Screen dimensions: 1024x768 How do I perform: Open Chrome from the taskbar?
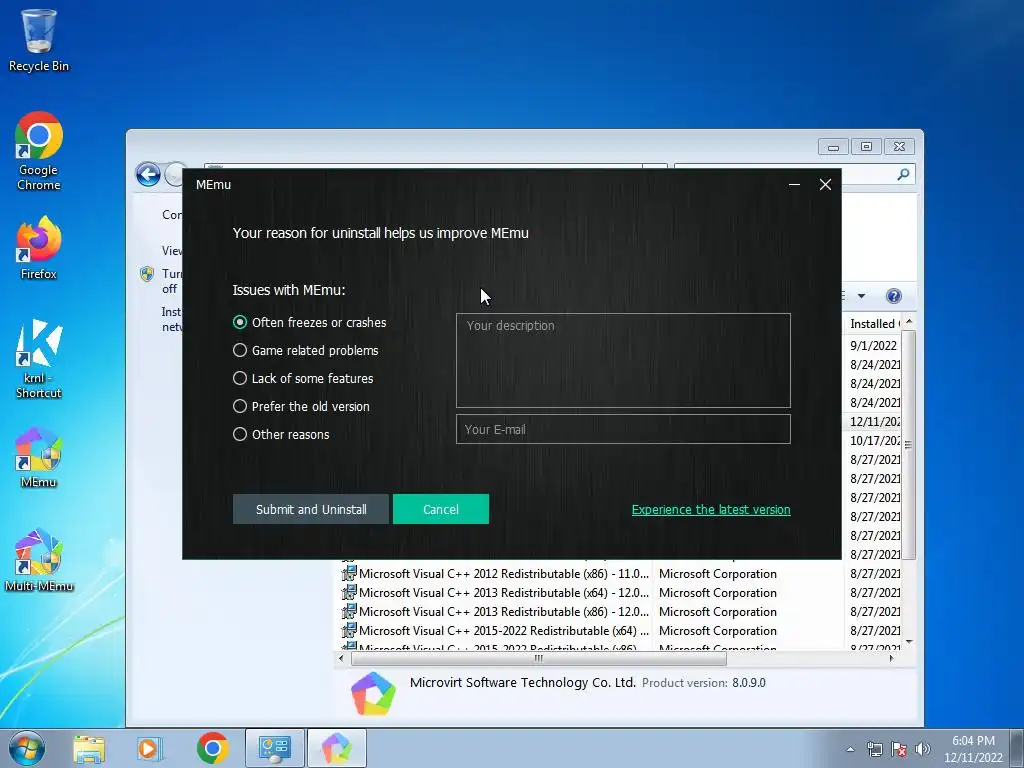[x=212, y=748]
